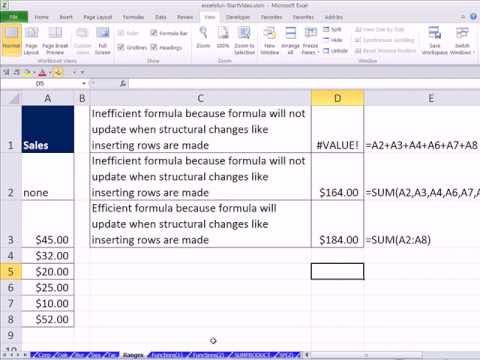The height and width of the screenshot is (360, 480).
Task: Open a New Window
Action: point(269,40)
